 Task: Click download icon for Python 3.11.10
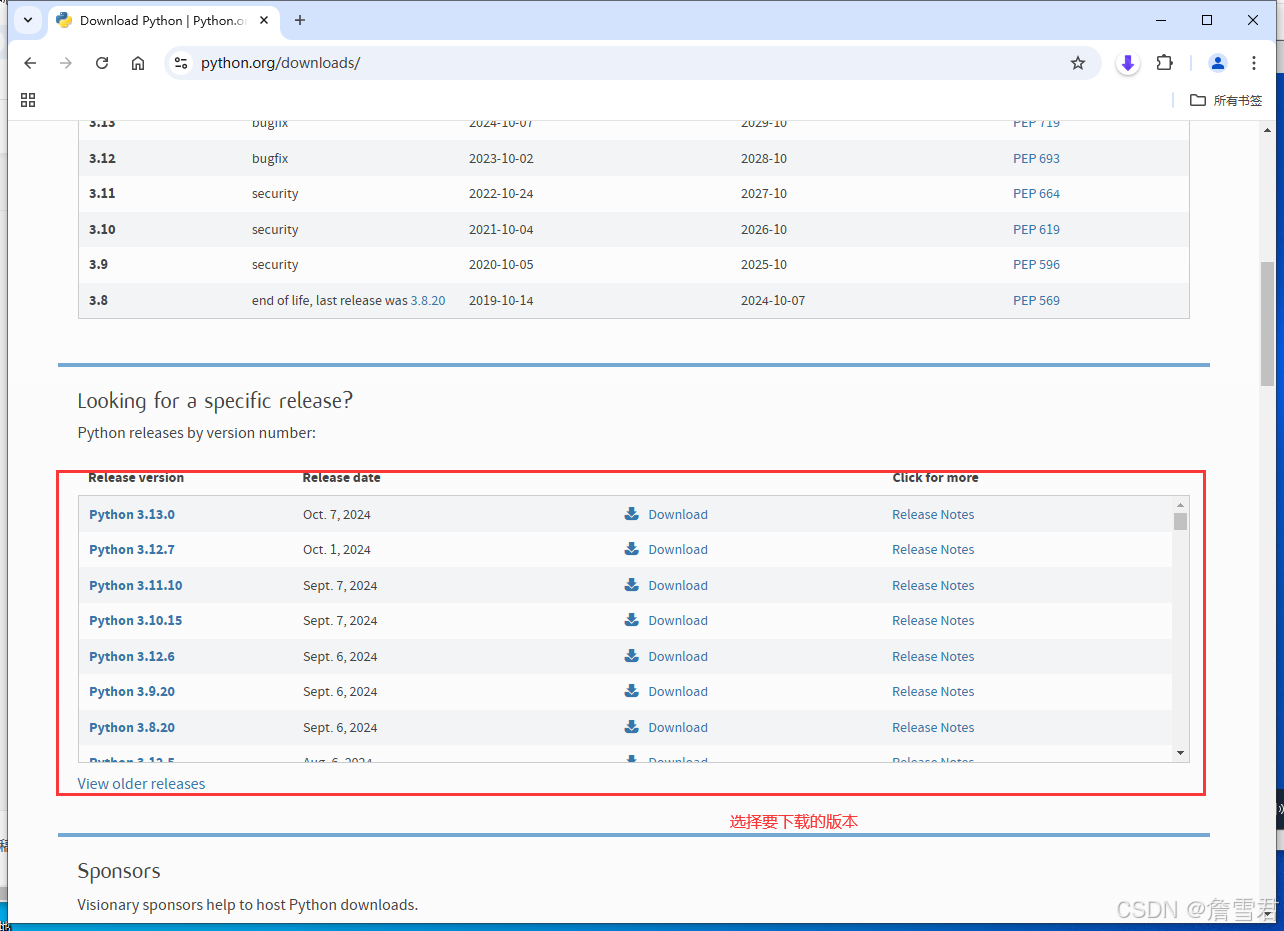click(632, 585)
